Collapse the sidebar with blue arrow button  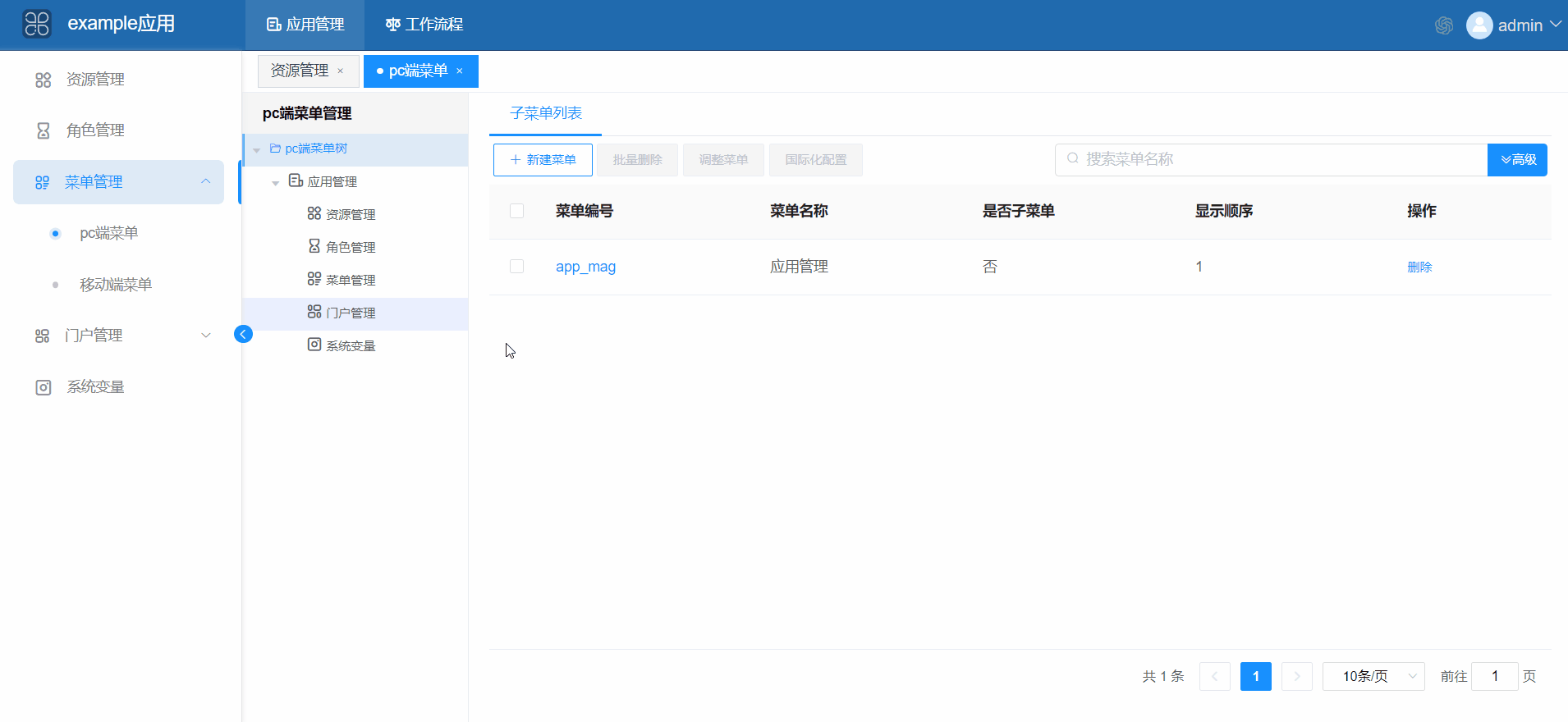(x=243, y=334)
